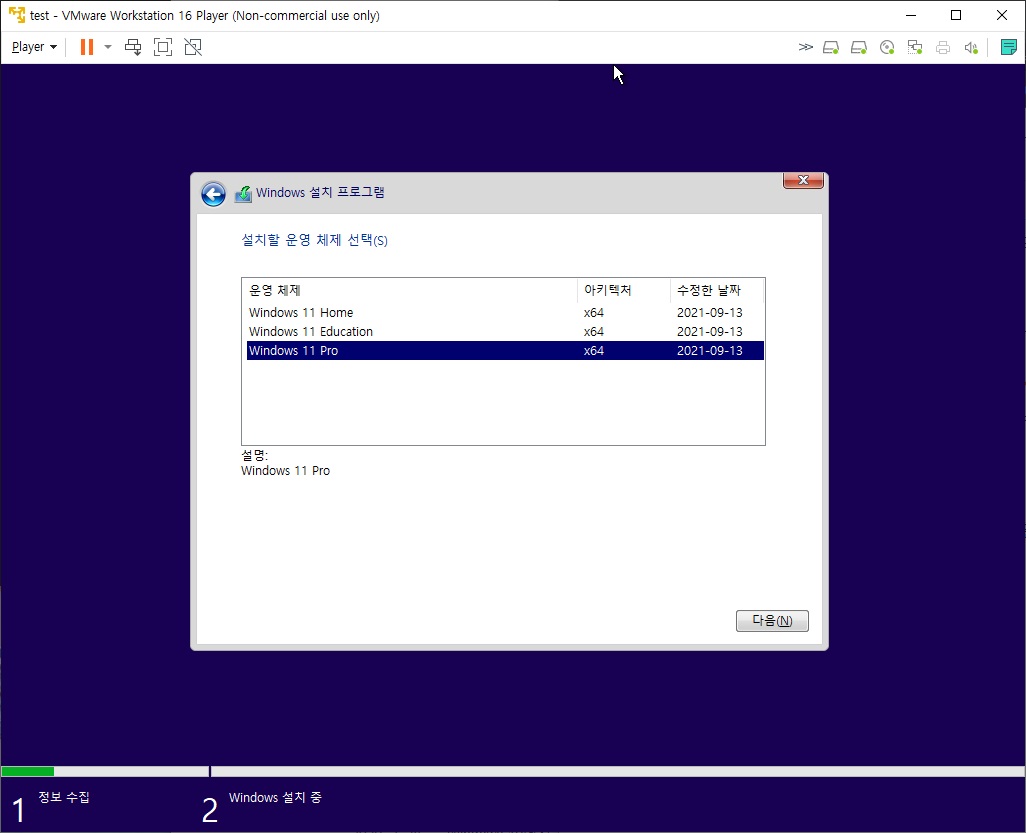
Task: Go back using the blue arrow button
Action: (213, 194)
